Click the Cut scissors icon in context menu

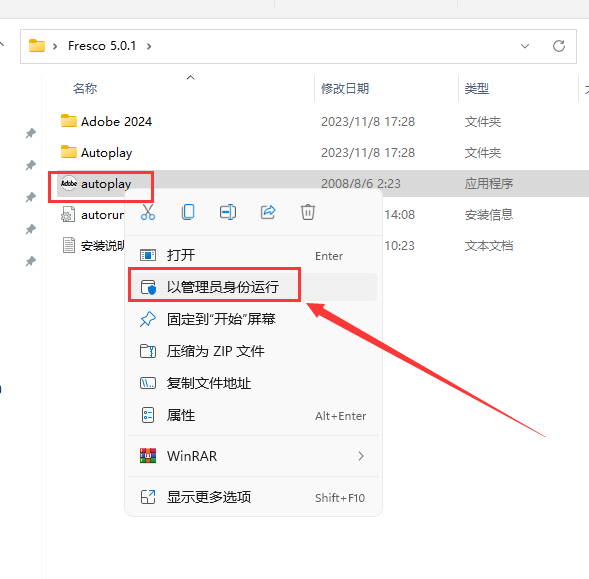[148, 212]
